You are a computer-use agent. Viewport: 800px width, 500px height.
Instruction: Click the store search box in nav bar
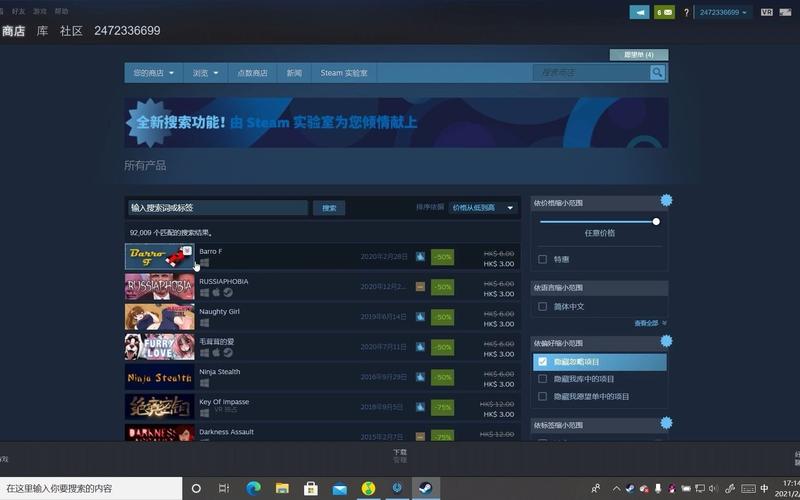pyautogui.click(x=592, y=72)
